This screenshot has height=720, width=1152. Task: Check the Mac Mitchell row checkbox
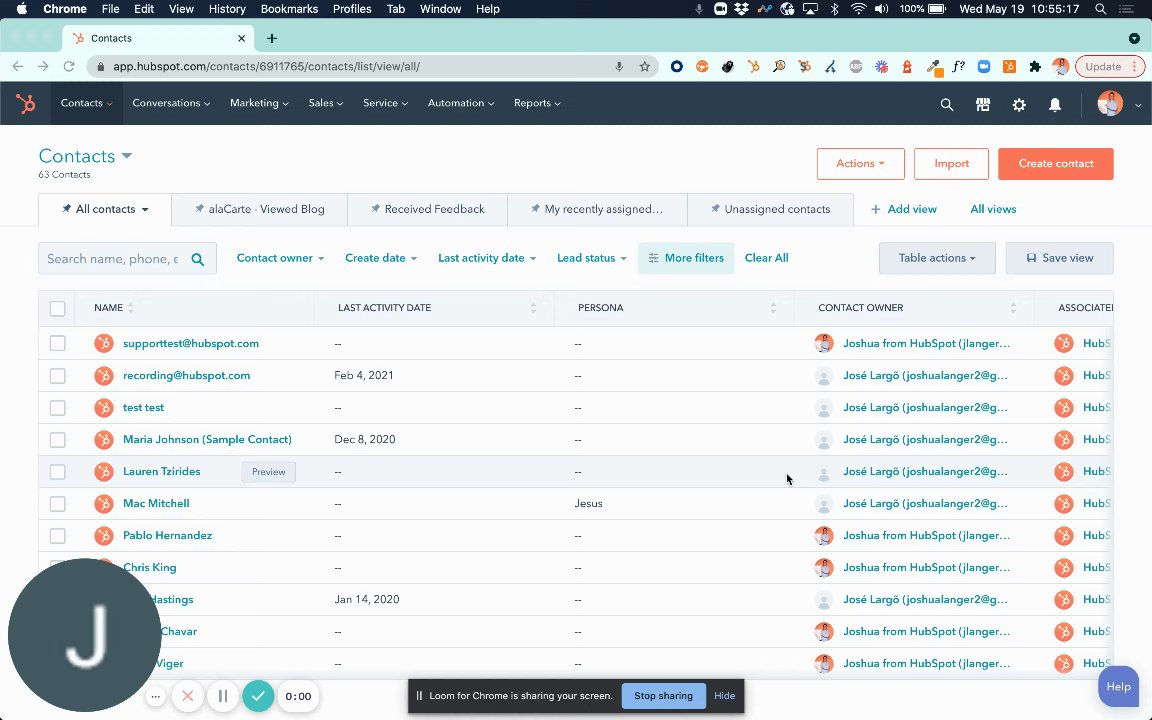(57, 503)
